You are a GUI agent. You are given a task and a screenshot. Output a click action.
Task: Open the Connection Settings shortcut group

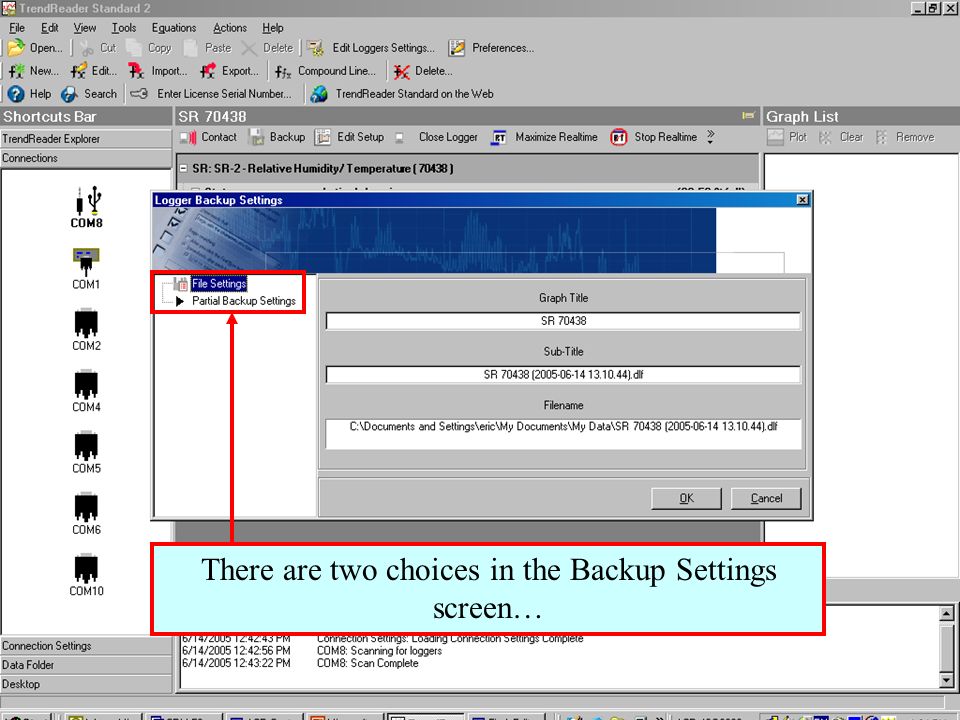coord(86,646)
